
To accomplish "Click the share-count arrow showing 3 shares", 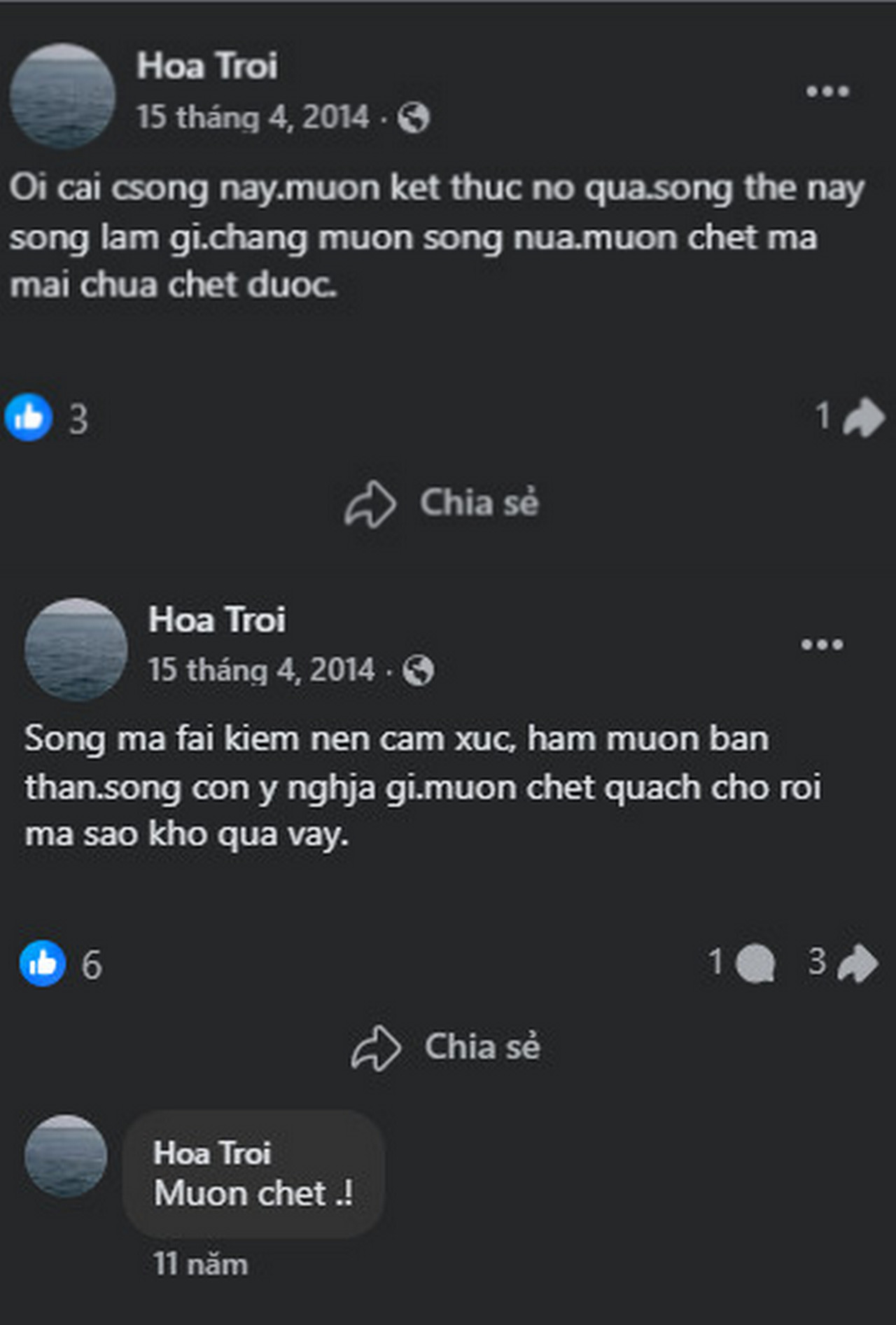I will 858,964.
